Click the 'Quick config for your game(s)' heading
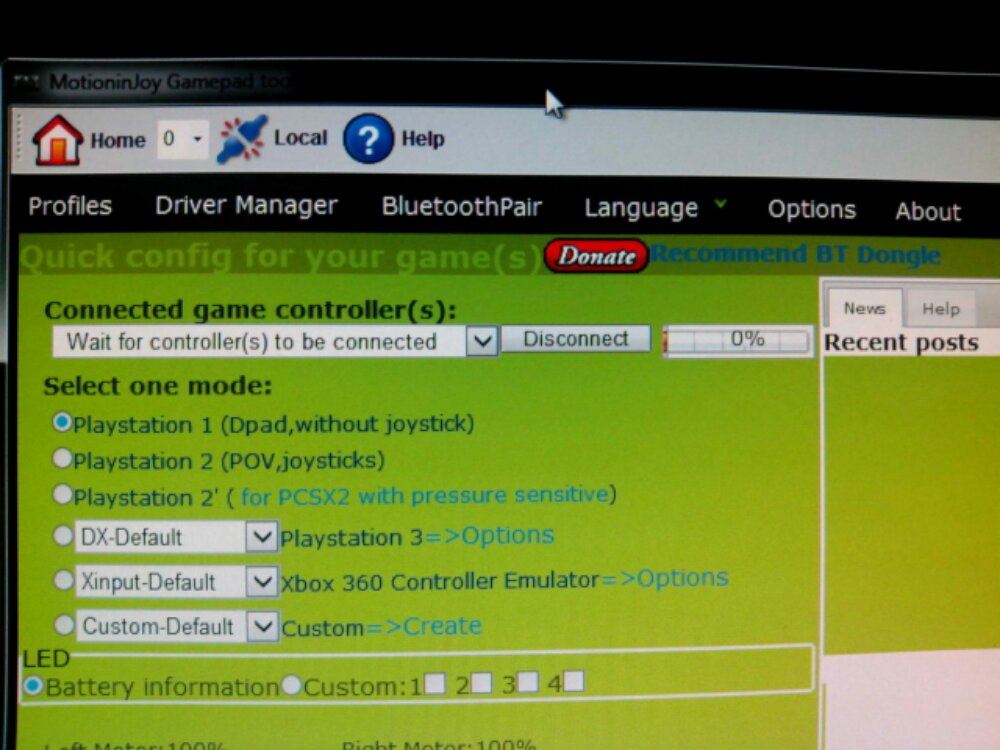Screen dimensions: 1000x750 (x=281, y=257)
